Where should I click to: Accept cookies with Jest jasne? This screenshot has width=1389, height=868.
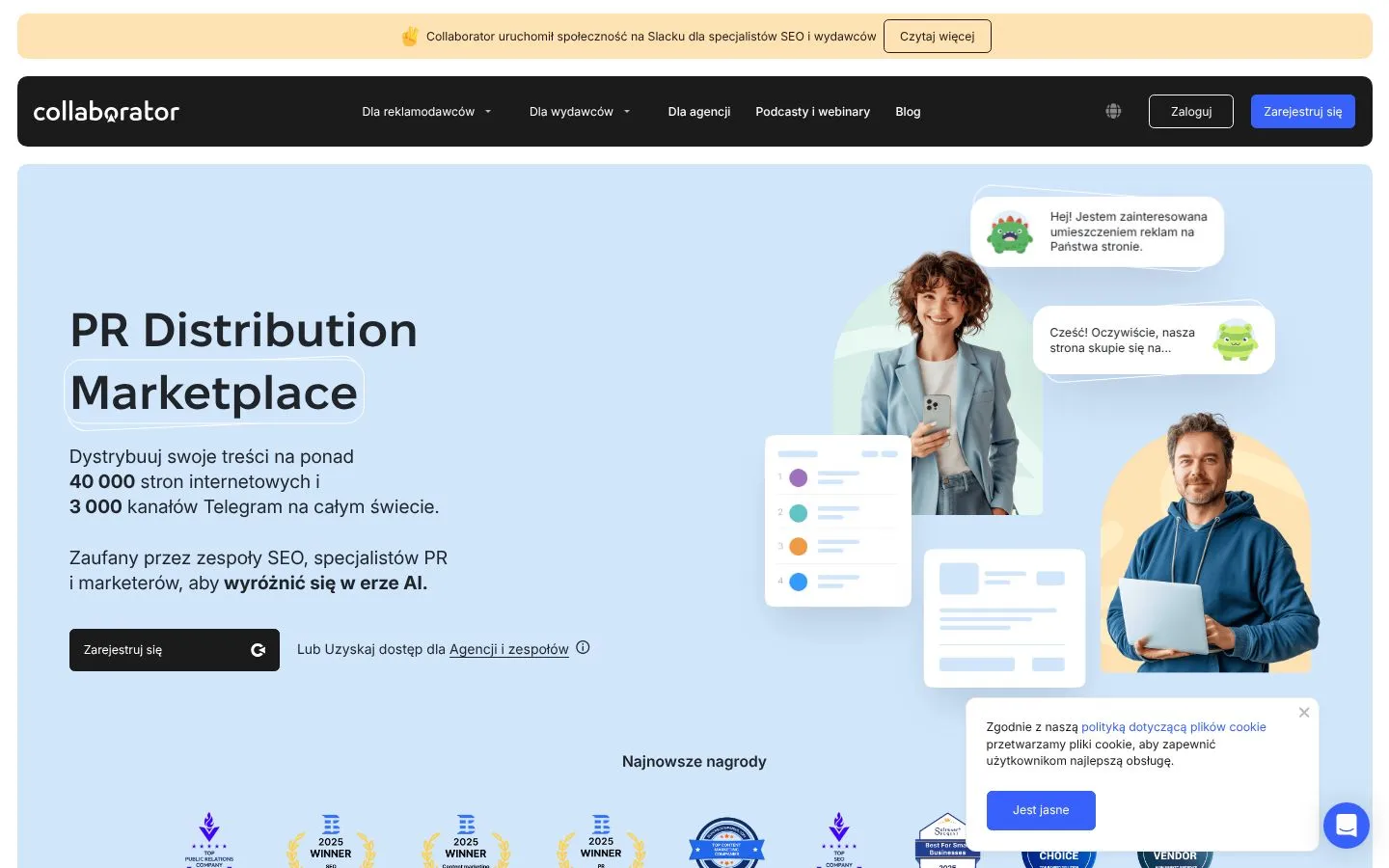(x=1041, y=810)
